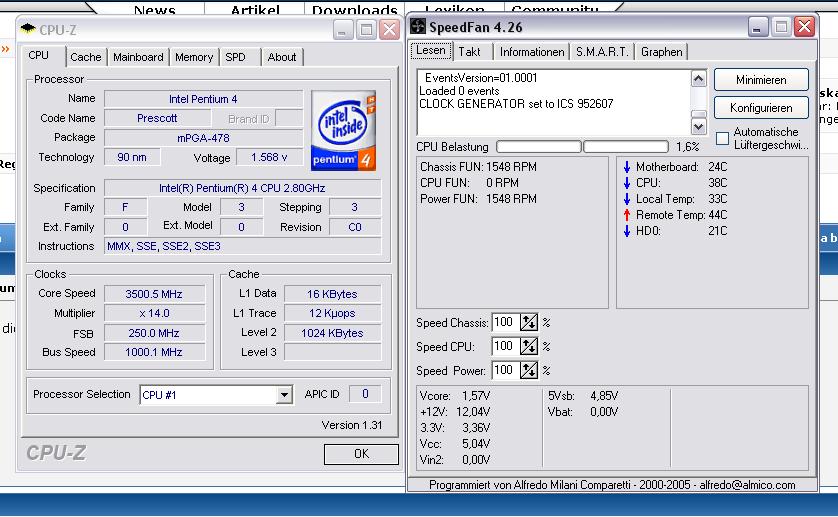
Task: Click the Bus Speed value 1000.1 MHz
Action: [x=154, y=352]
